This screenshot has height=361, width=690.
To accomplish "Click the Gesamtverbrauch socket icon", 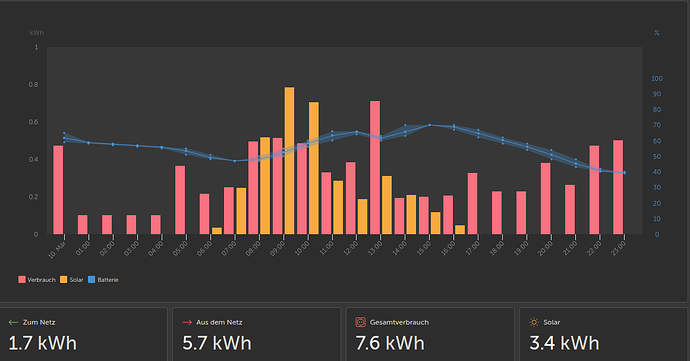I will (x=360, y=322).
